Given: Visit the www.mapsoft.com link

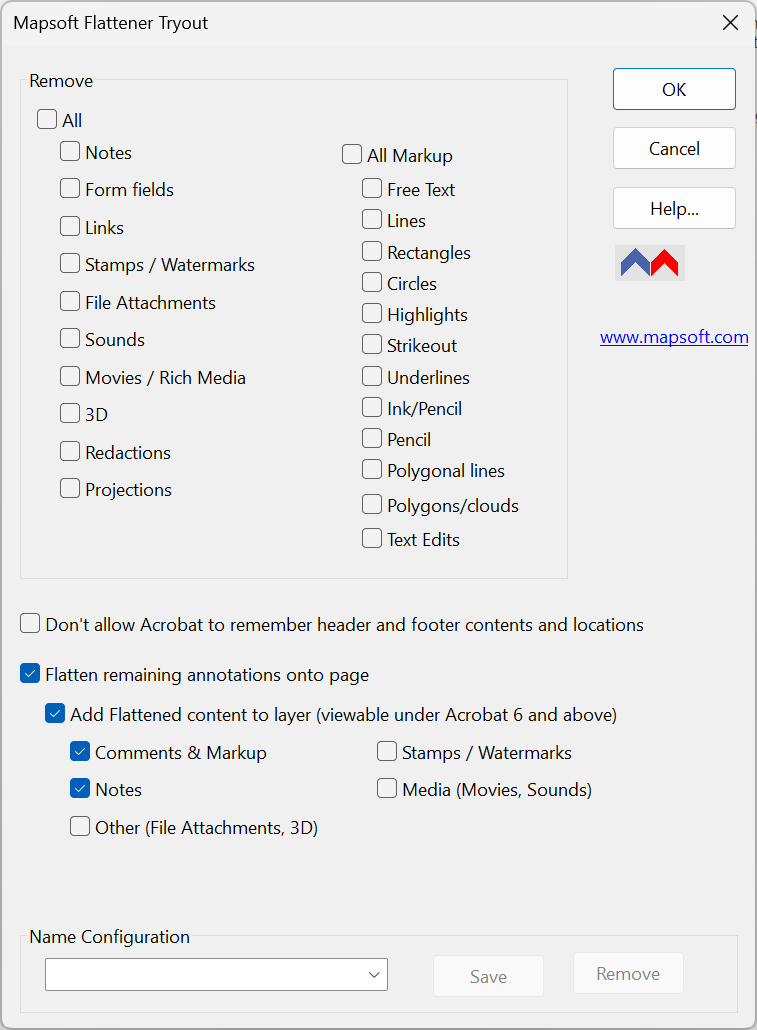Looking at the screenshot, I should (x=673, y=337).
